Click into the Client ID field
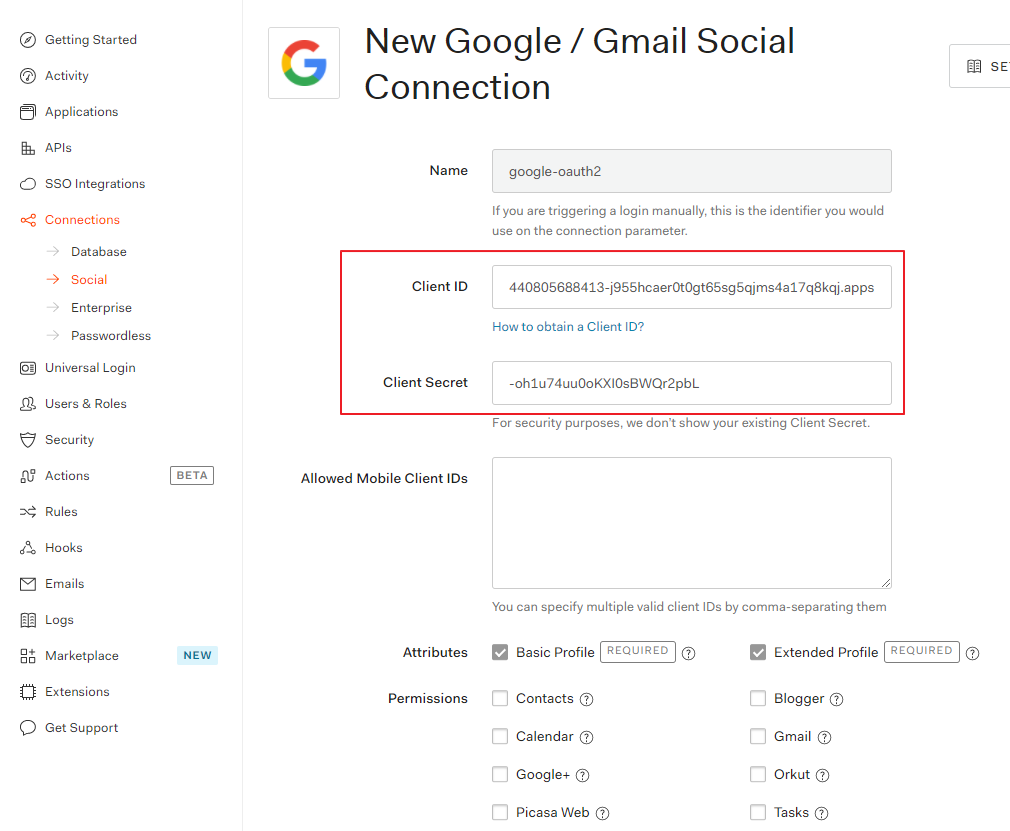 coord(692,287)
